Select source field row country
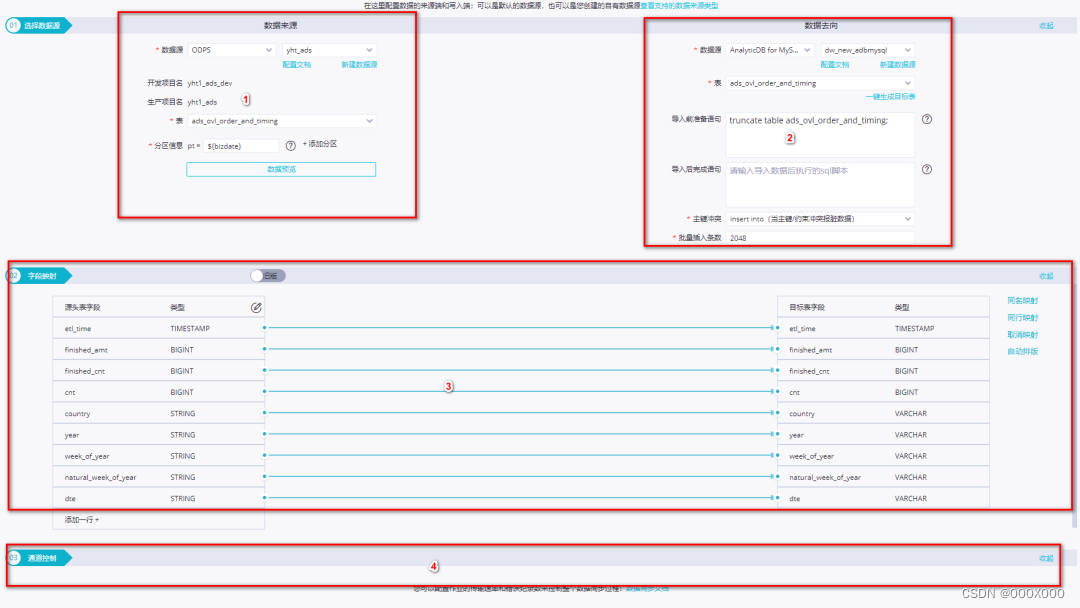 coord(158,413)
